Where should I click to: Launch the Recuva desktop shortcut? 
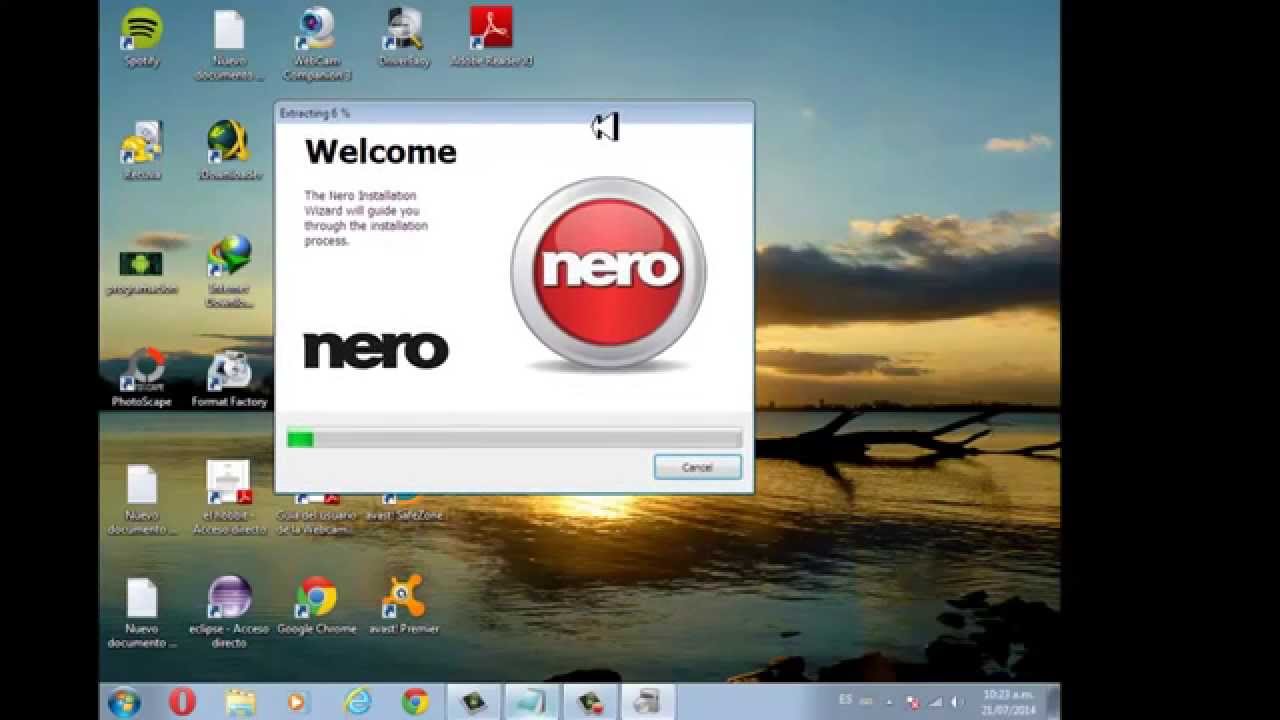[x=142, y=152]
